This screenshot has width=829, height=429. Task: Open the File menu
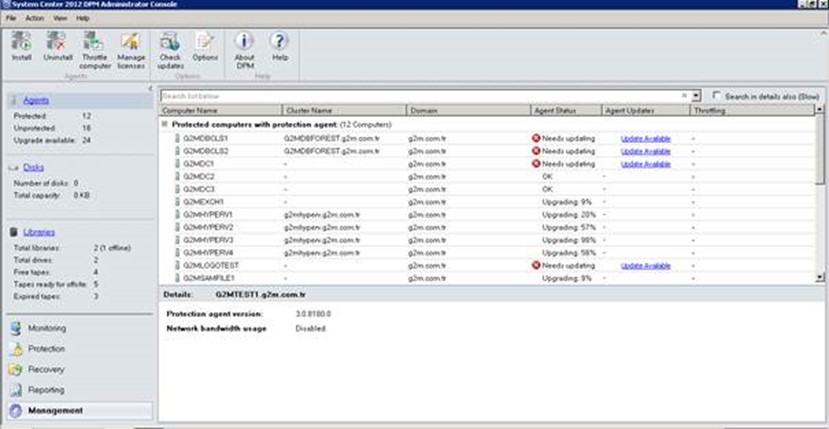[11, 18]
